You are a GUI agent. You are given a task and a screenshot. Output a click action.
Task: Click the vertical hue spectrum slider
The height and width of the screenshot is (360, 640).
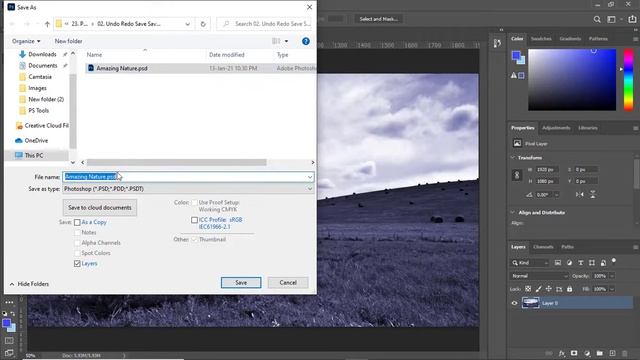click(629, 80)
